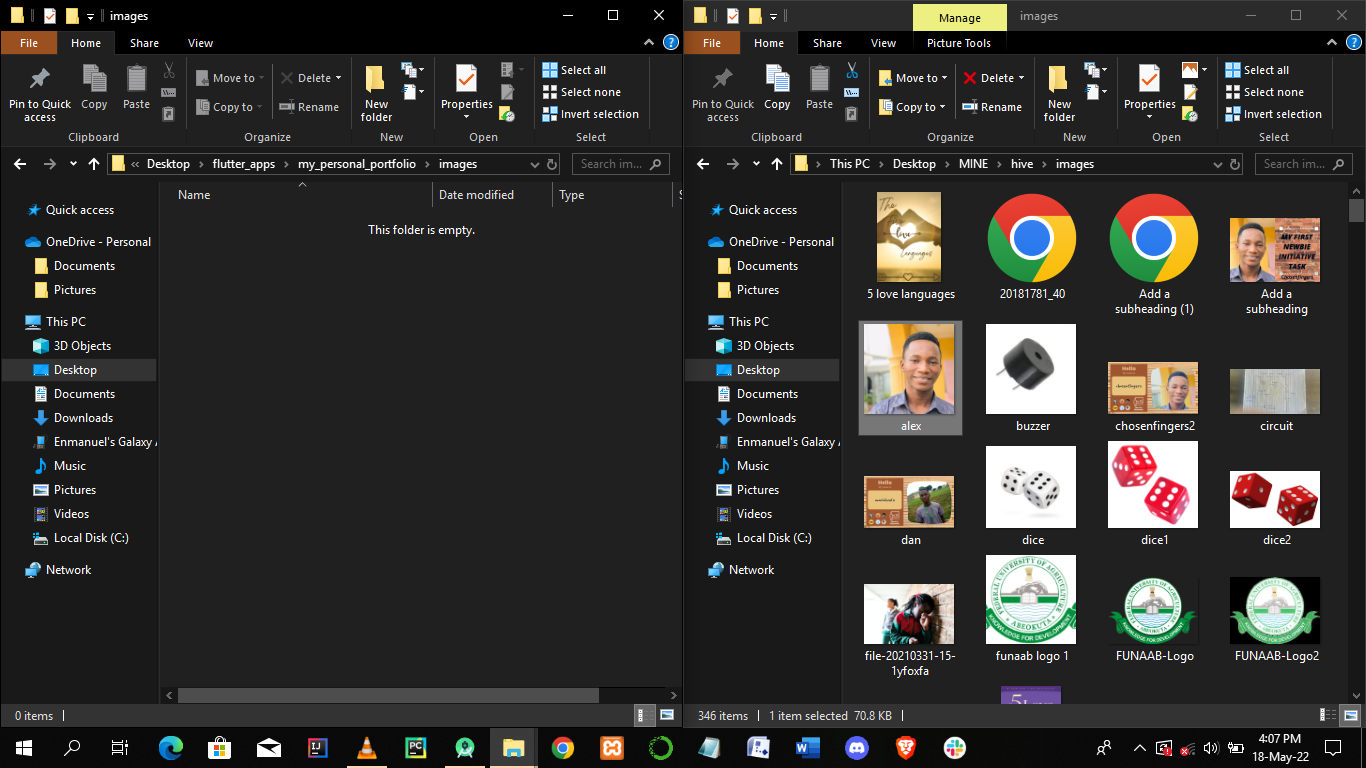The image size is (1366, 768).
Task: Select Local Disk (C:) in right window pane
Action: (x=774, y=538)
